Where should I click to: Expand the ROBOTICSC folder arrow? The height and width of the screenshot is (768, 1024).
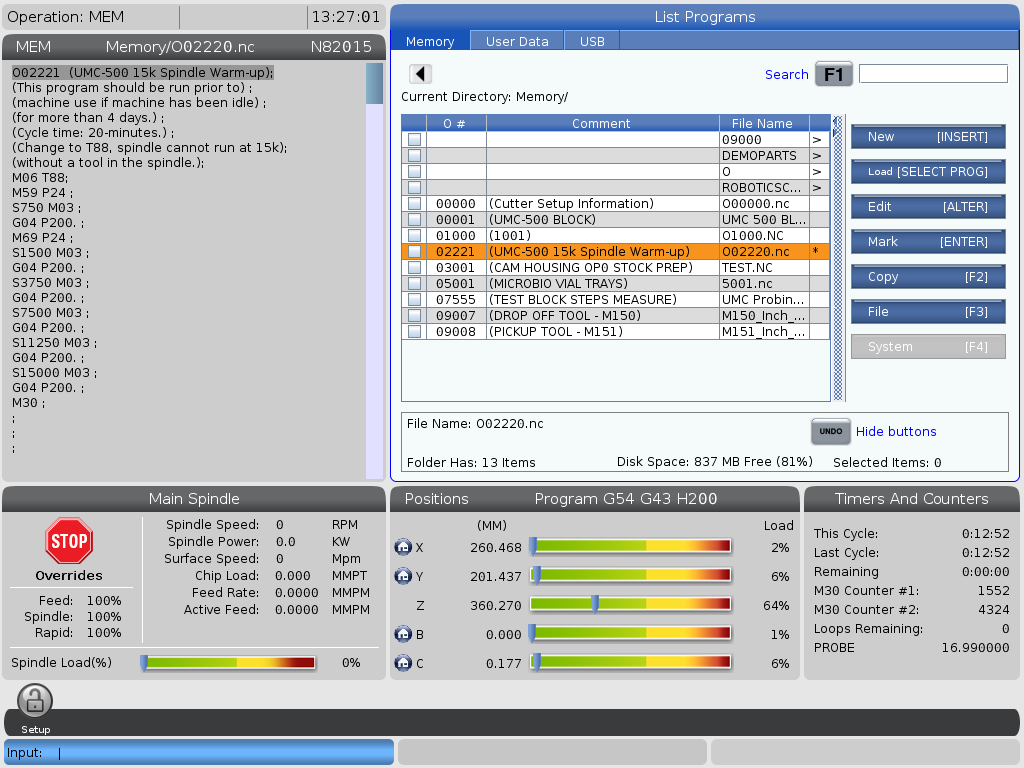816,187
